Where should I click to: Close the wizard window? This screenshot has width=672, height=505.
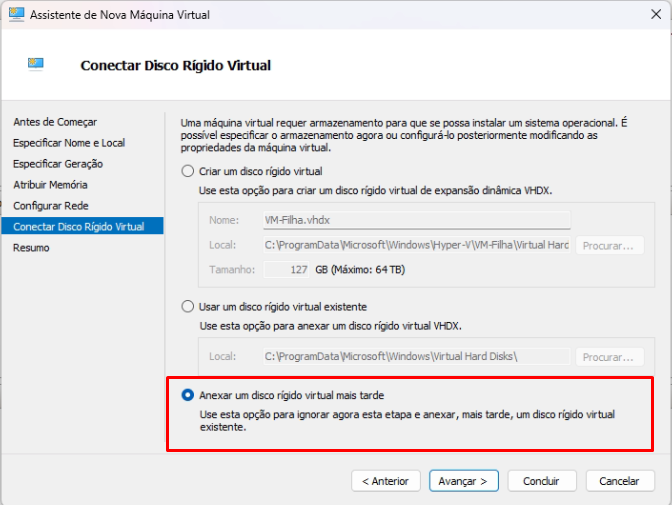(647, 15)
